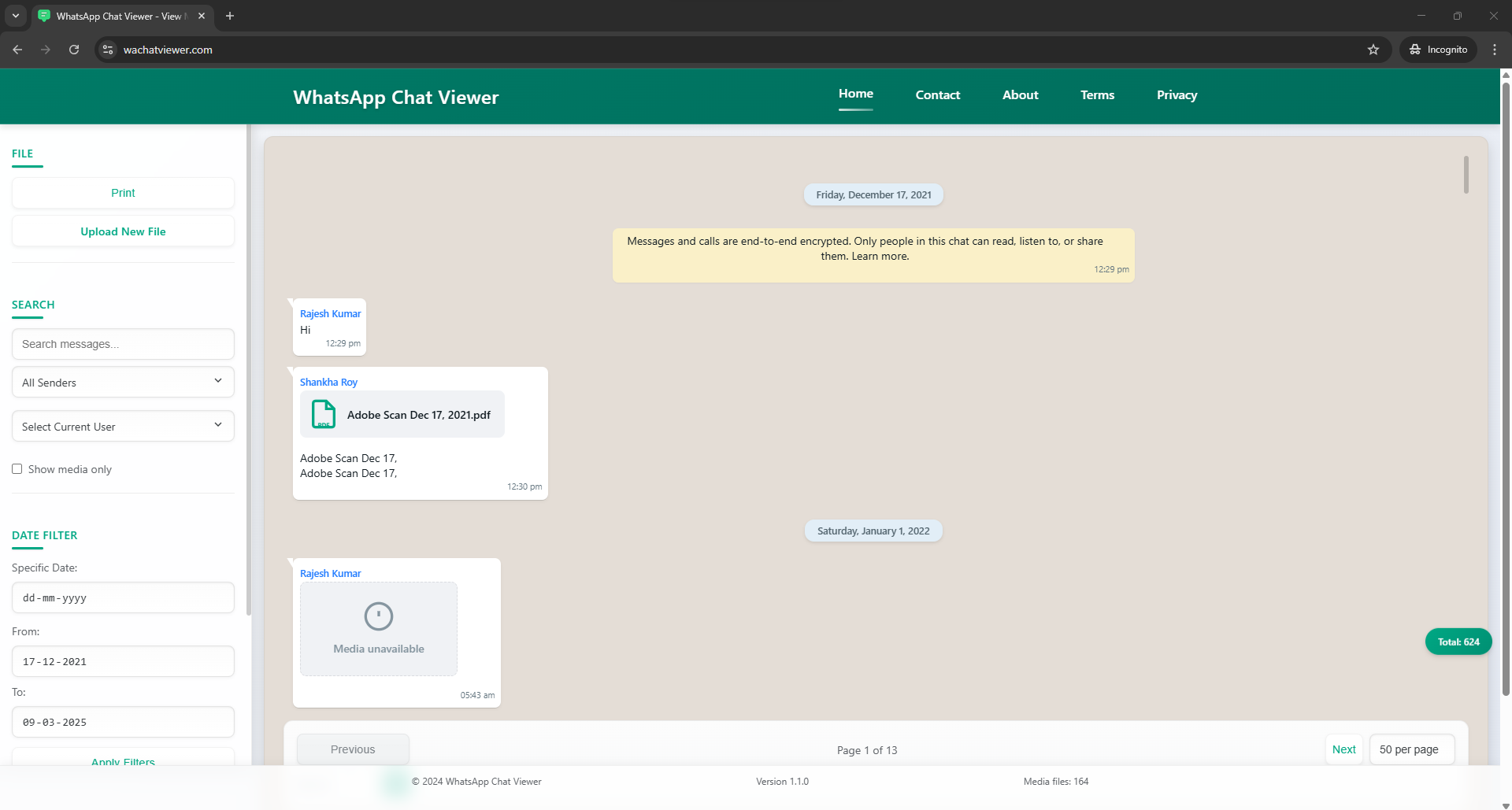Reload the current page
The image size is (1512, 810).
click(x=73, y=50)
